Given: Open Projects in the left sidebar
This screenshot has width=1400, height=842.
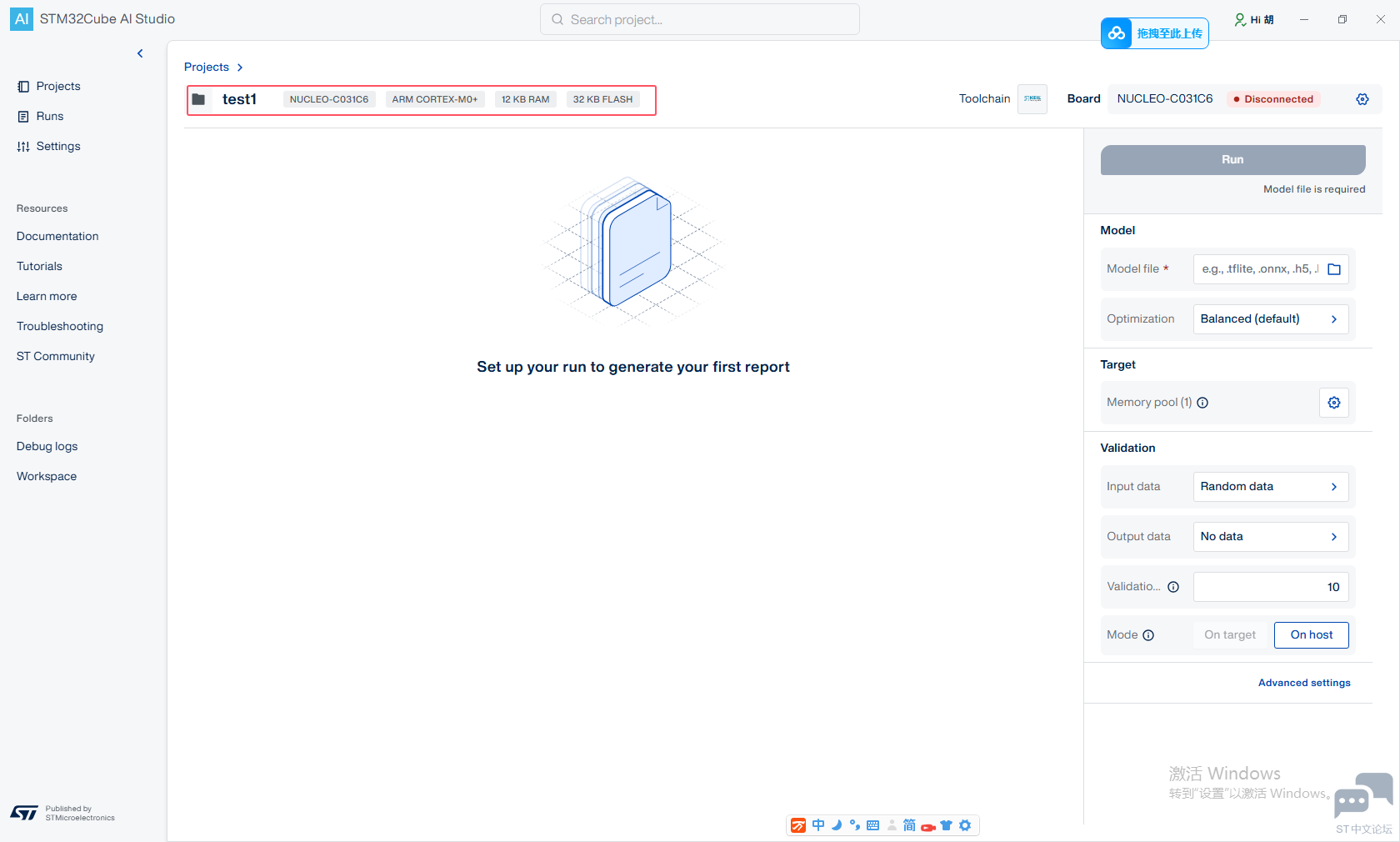Looking at the screenshot, I should [58, 87].
